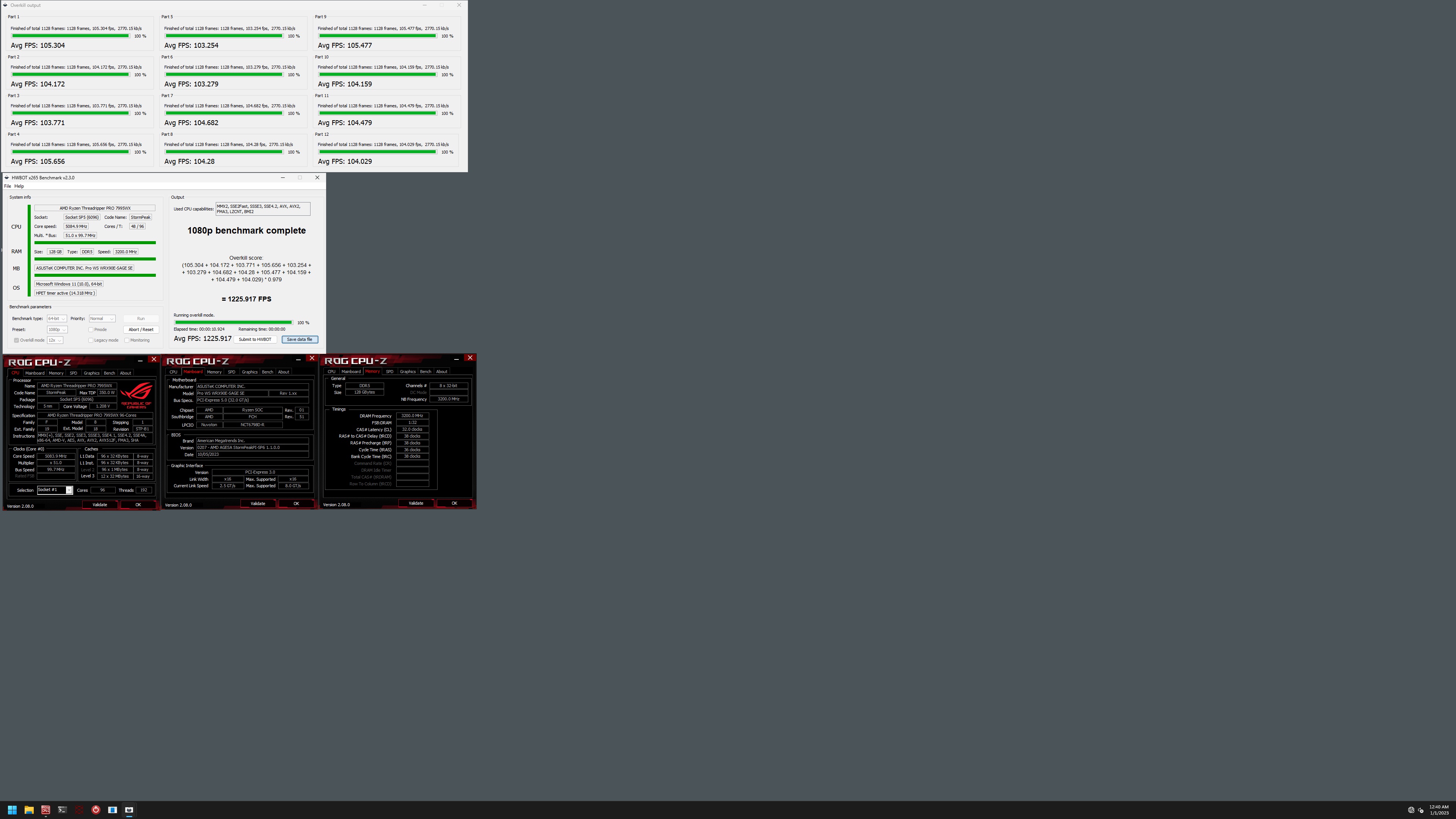Click the blue panel window taskbar icon
This screenshot has width=1456, height=819.
click(113, 810)
